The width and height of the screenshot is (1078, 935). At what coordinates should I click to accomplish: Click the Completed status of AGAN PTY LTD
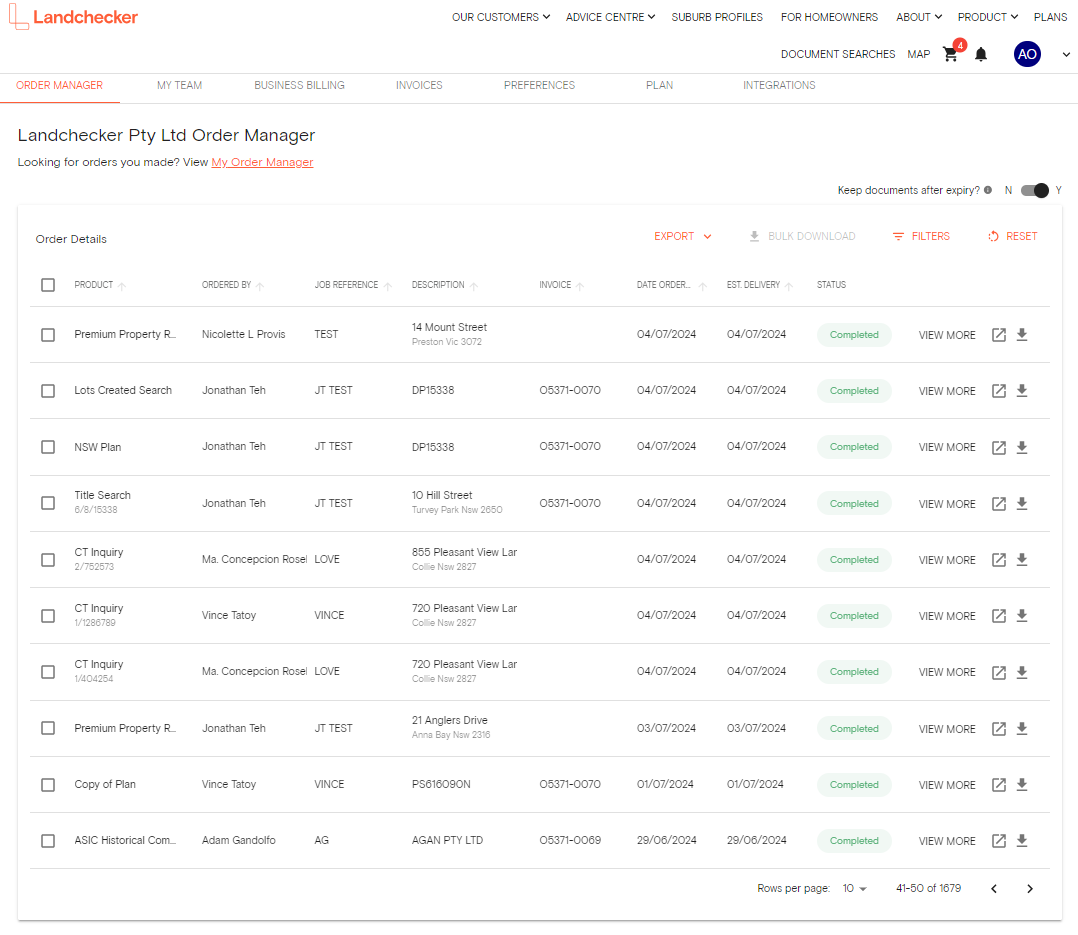click(x=854, y=841)
